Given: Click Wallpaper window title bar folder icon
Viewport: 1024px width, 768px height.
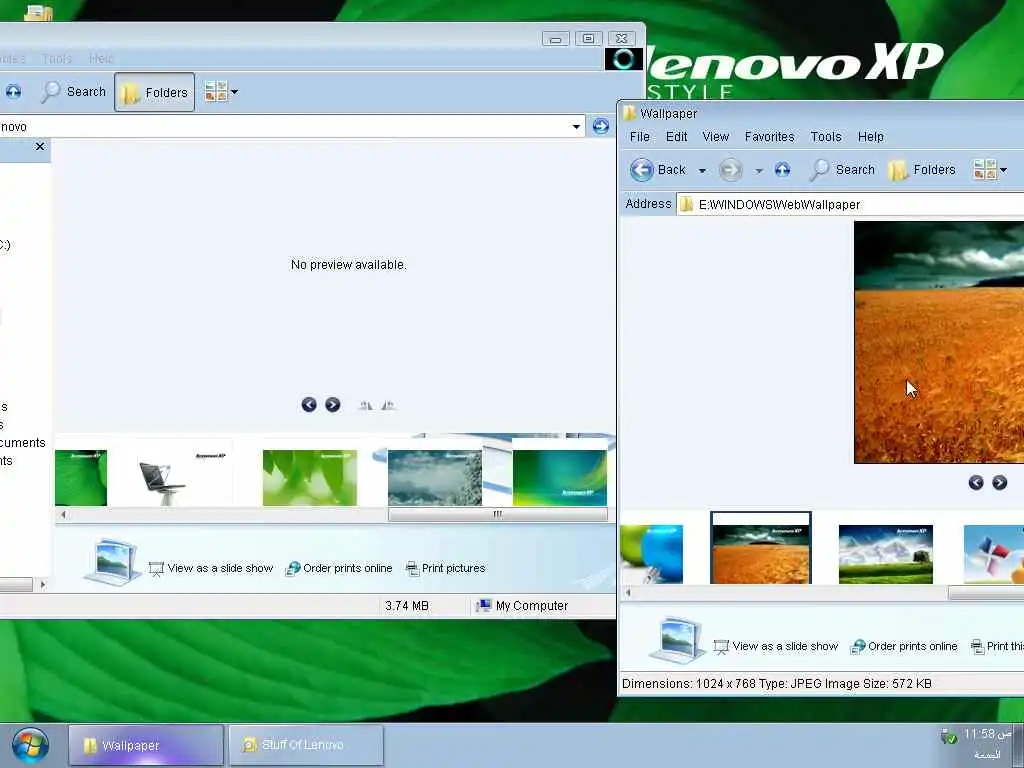Looking at the screenshot, I should click(x=629, y=114).
